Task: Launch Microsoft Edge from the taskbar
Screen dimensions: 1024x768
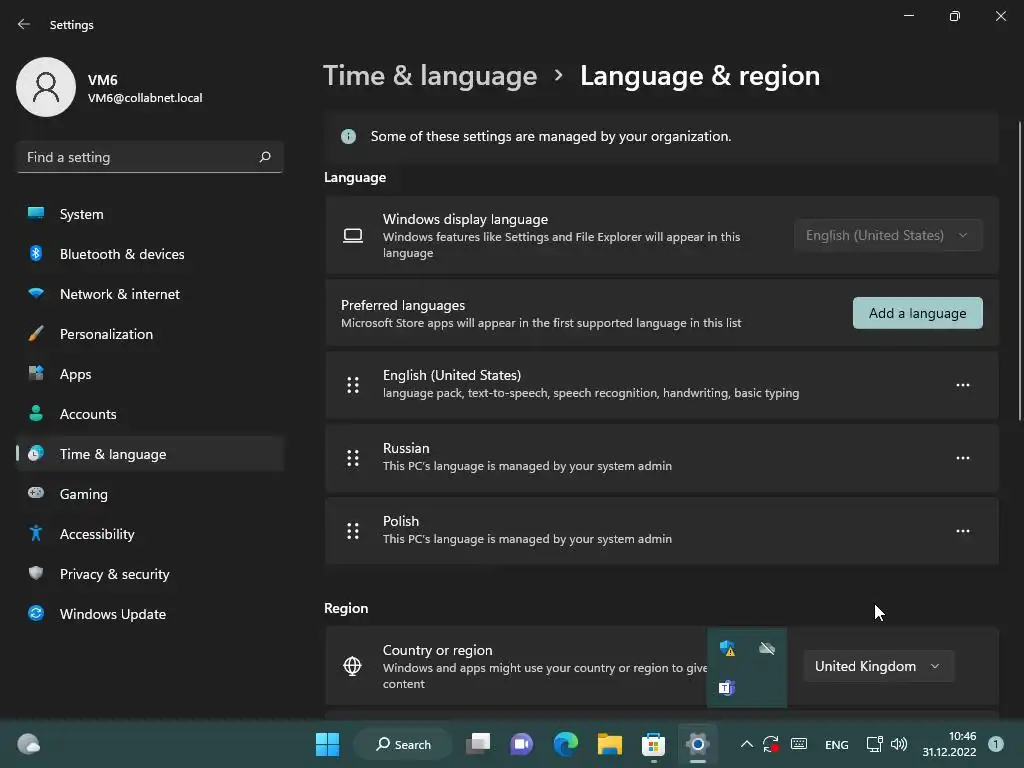Action: click(566, 744)
